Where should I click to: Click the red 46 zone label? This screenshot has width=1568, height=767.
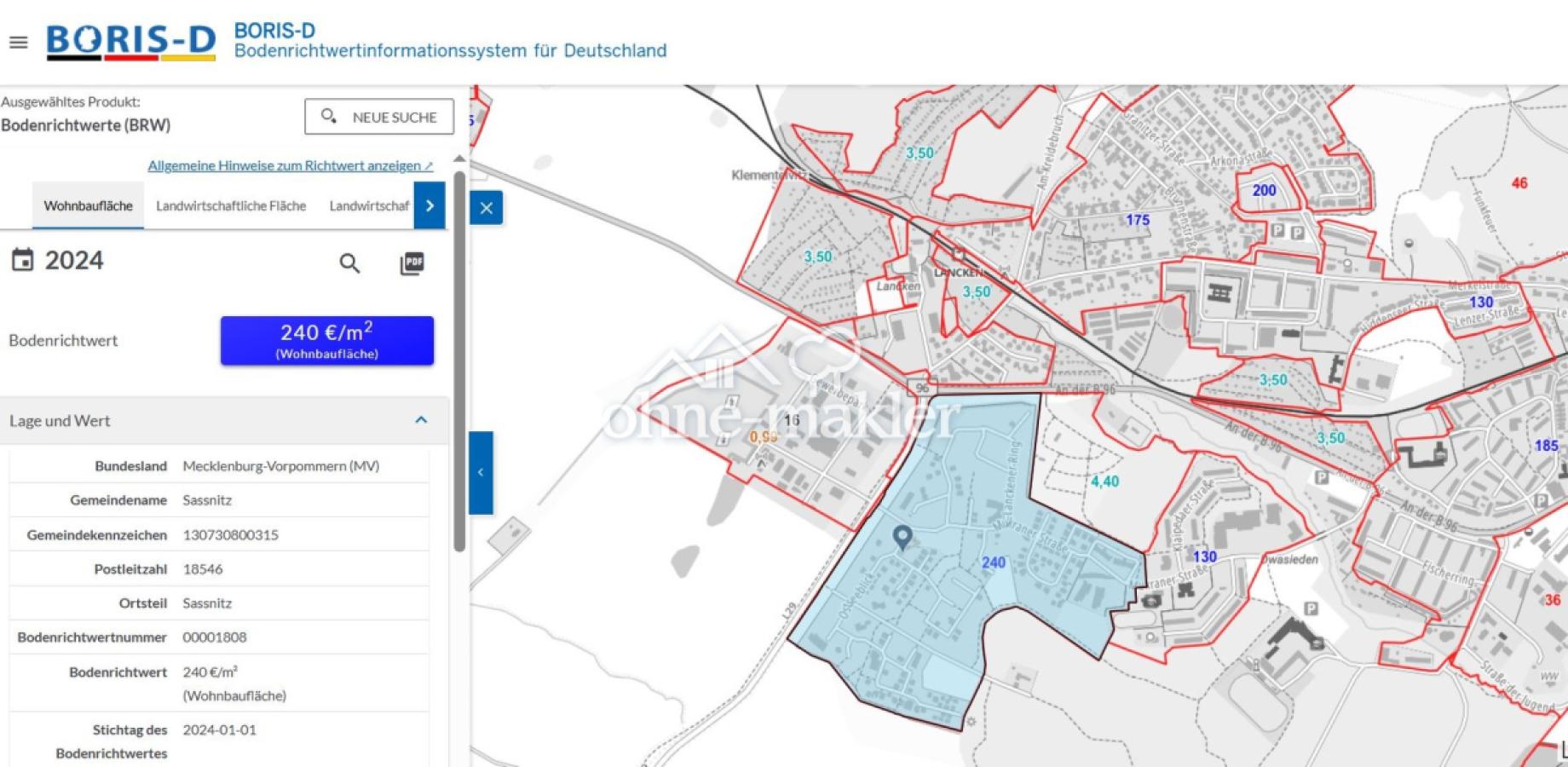[x=1519, y=182]
